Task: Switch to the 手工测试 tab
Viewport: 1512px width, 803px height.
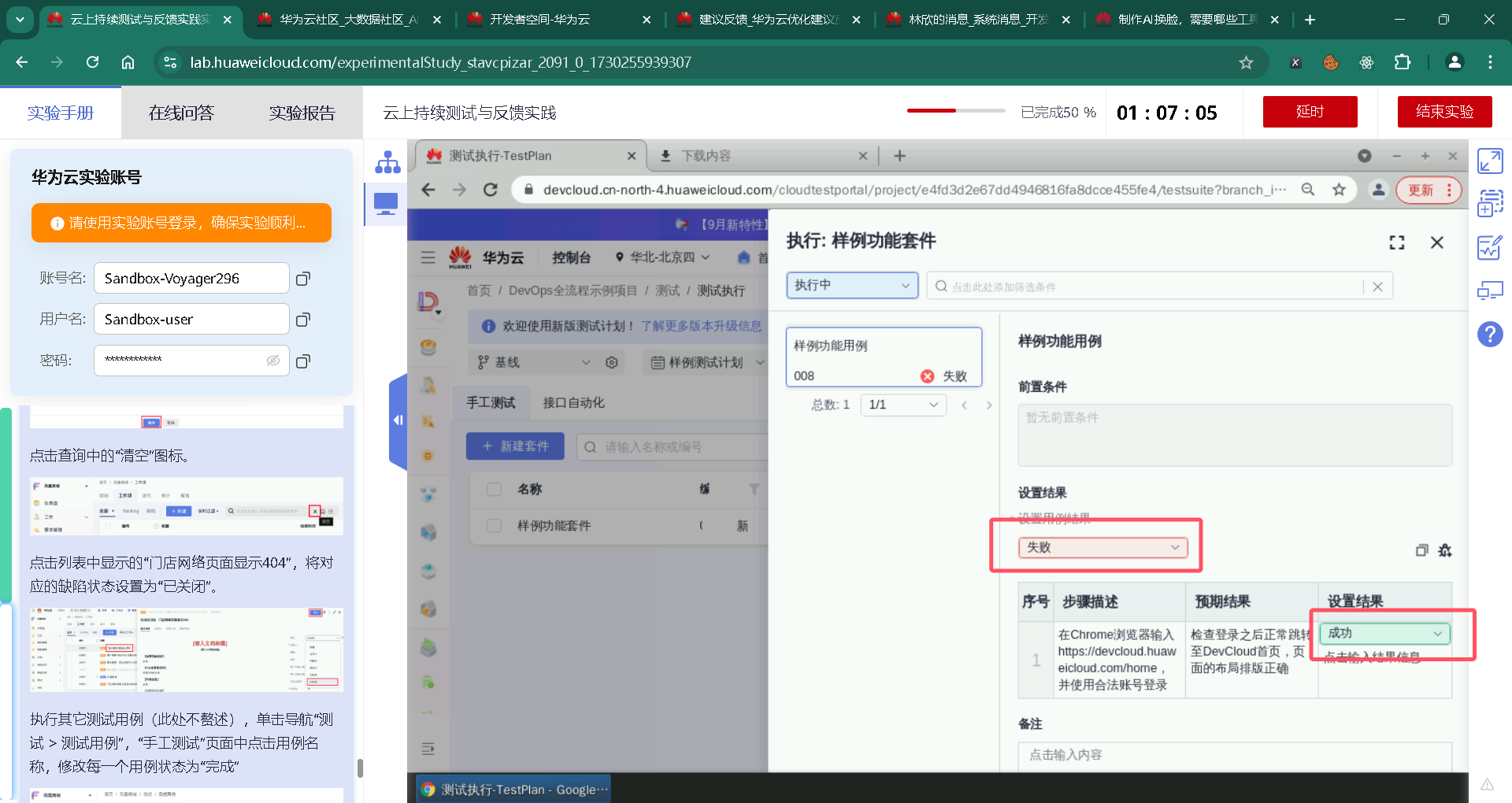Action: point(491,402)
